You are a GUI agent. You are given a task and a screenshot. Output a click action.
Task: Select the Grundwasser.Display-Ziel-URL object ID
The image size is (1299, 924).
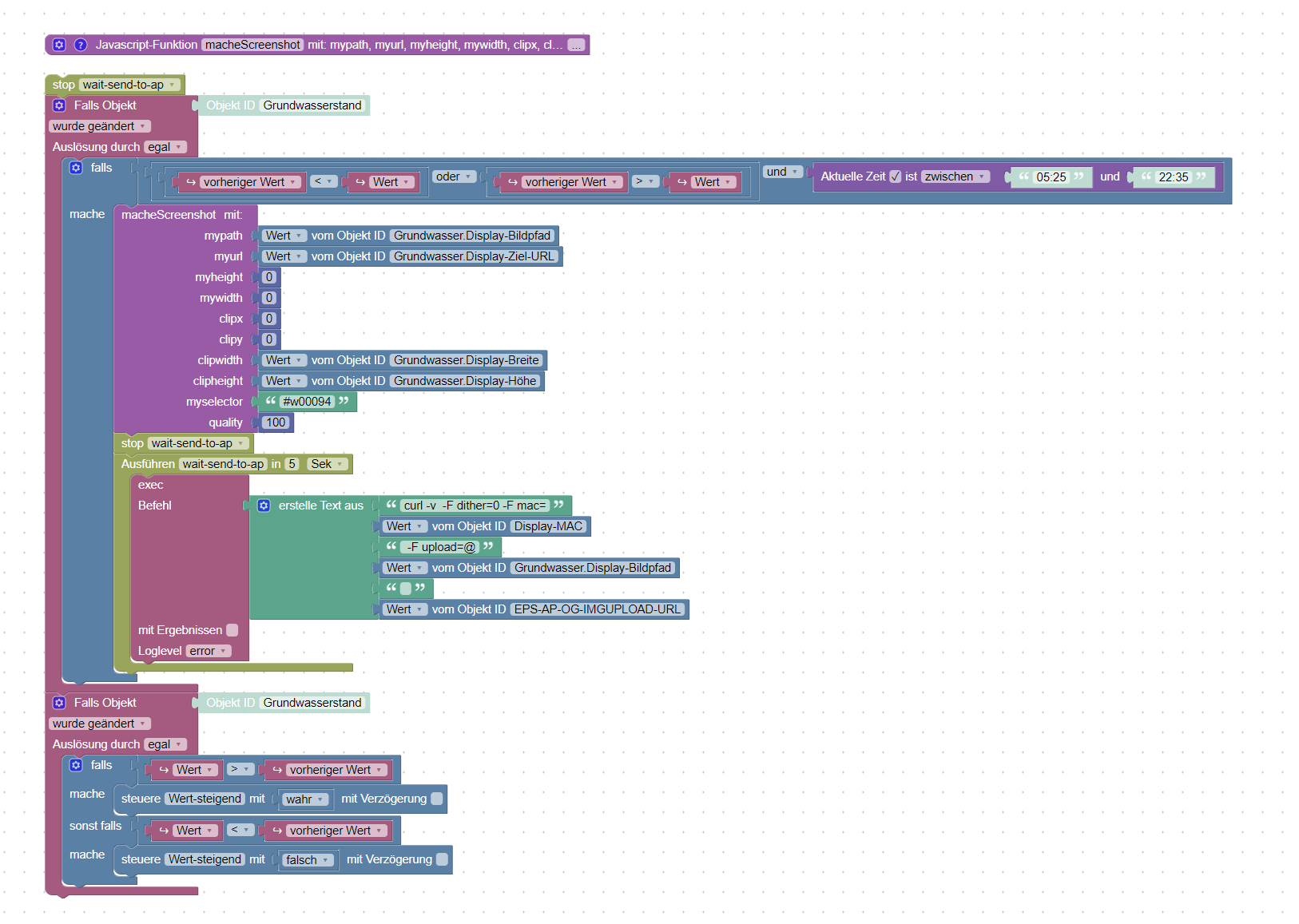[x=474, y=256]
